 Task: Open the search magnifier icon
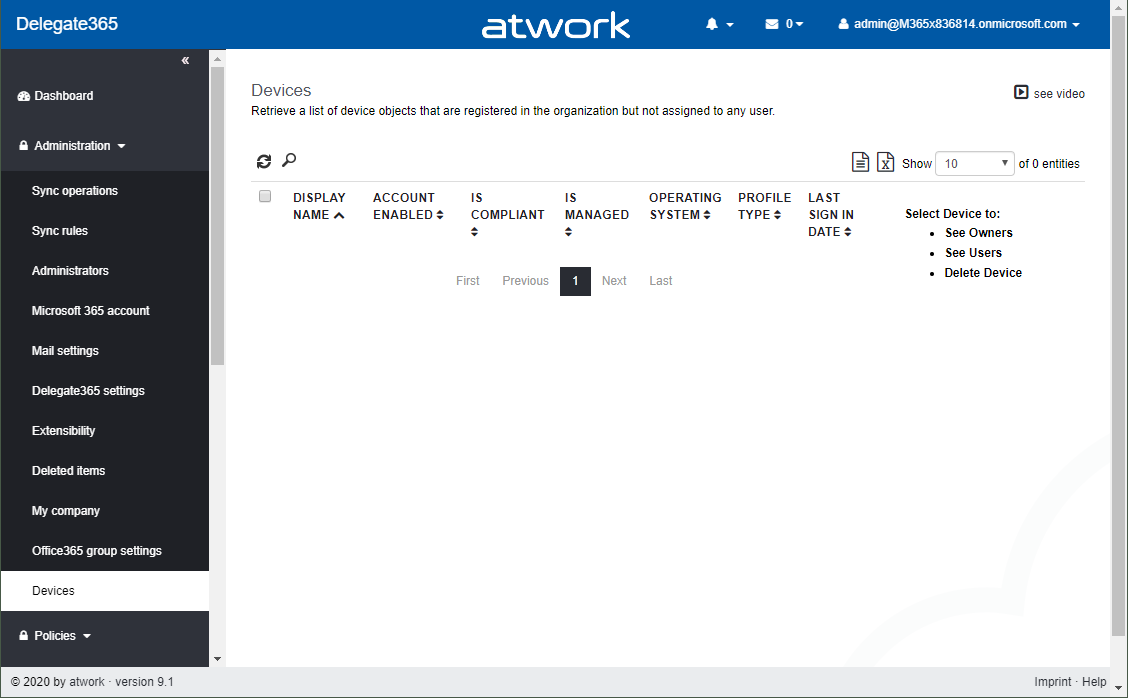tap(289, 160)
